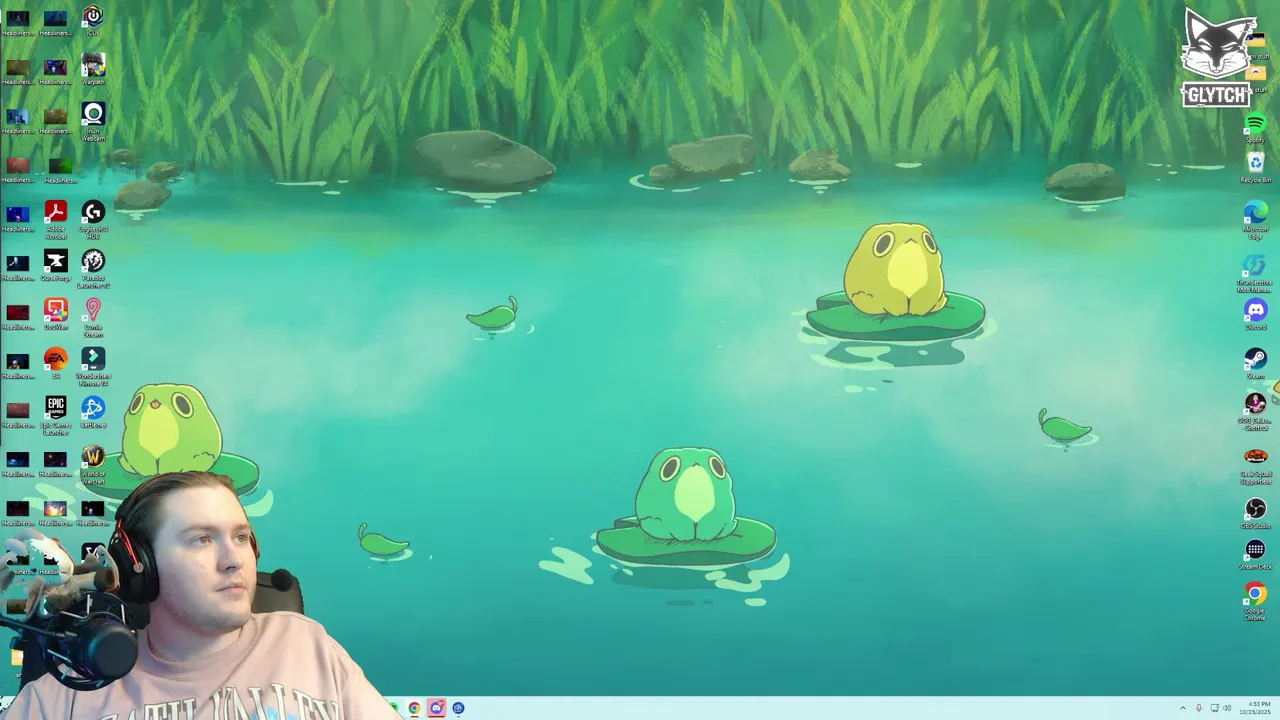1280x720 pixels.
Task: Open the iCUE desktop shortcut
Action: (93, 20)
